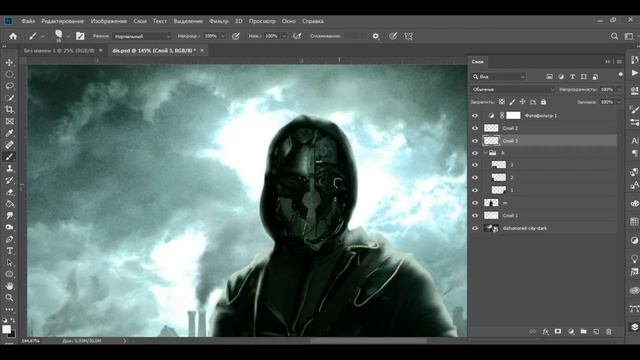Open the Окно menu
This screenshot has width=640, height=360.
point(289,21)
